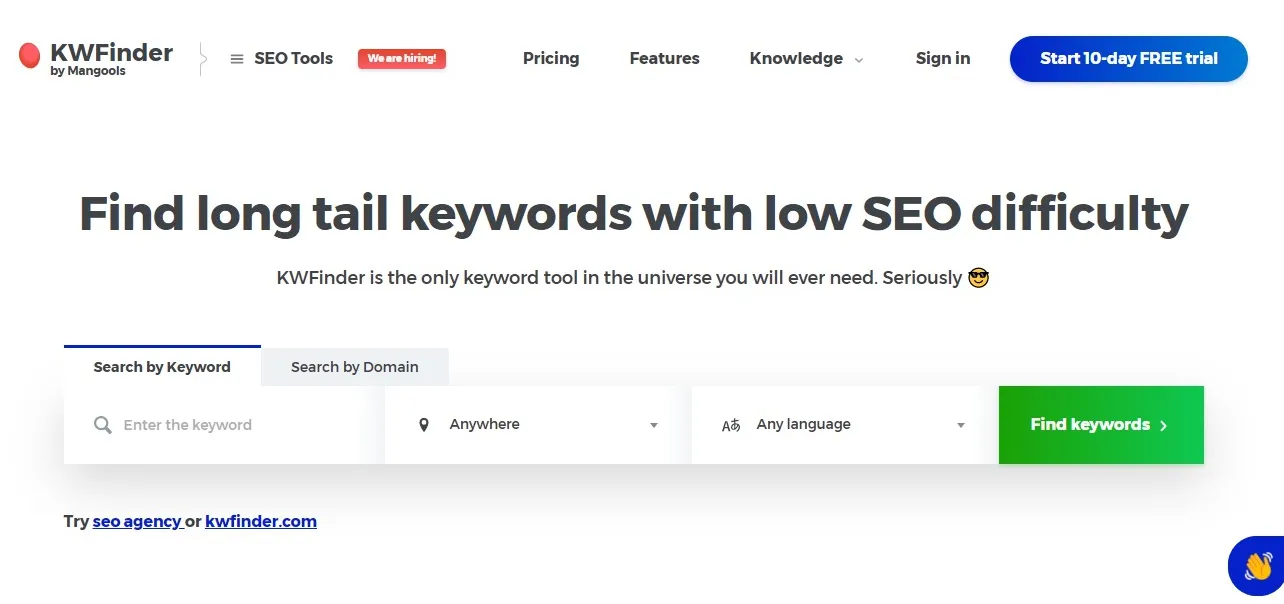Click the seo agency example link

click(137, 521)
